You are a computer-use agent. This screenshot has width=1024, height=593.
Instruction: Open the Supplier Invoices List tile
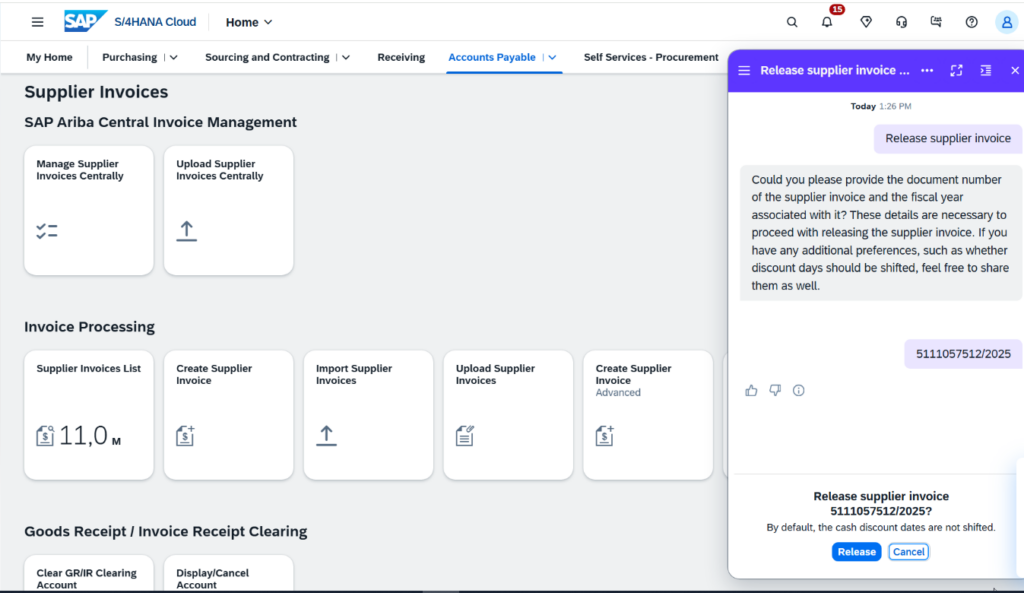(x=89, y=414)
